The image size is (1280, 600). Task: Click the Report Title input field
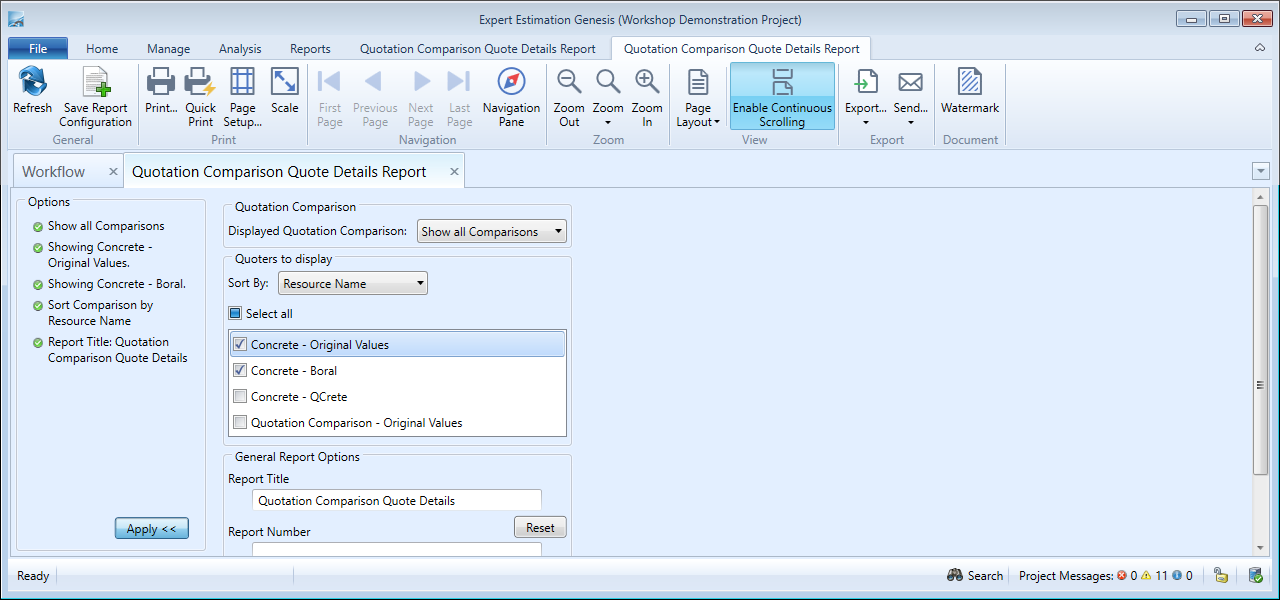(x=397, y=500)
